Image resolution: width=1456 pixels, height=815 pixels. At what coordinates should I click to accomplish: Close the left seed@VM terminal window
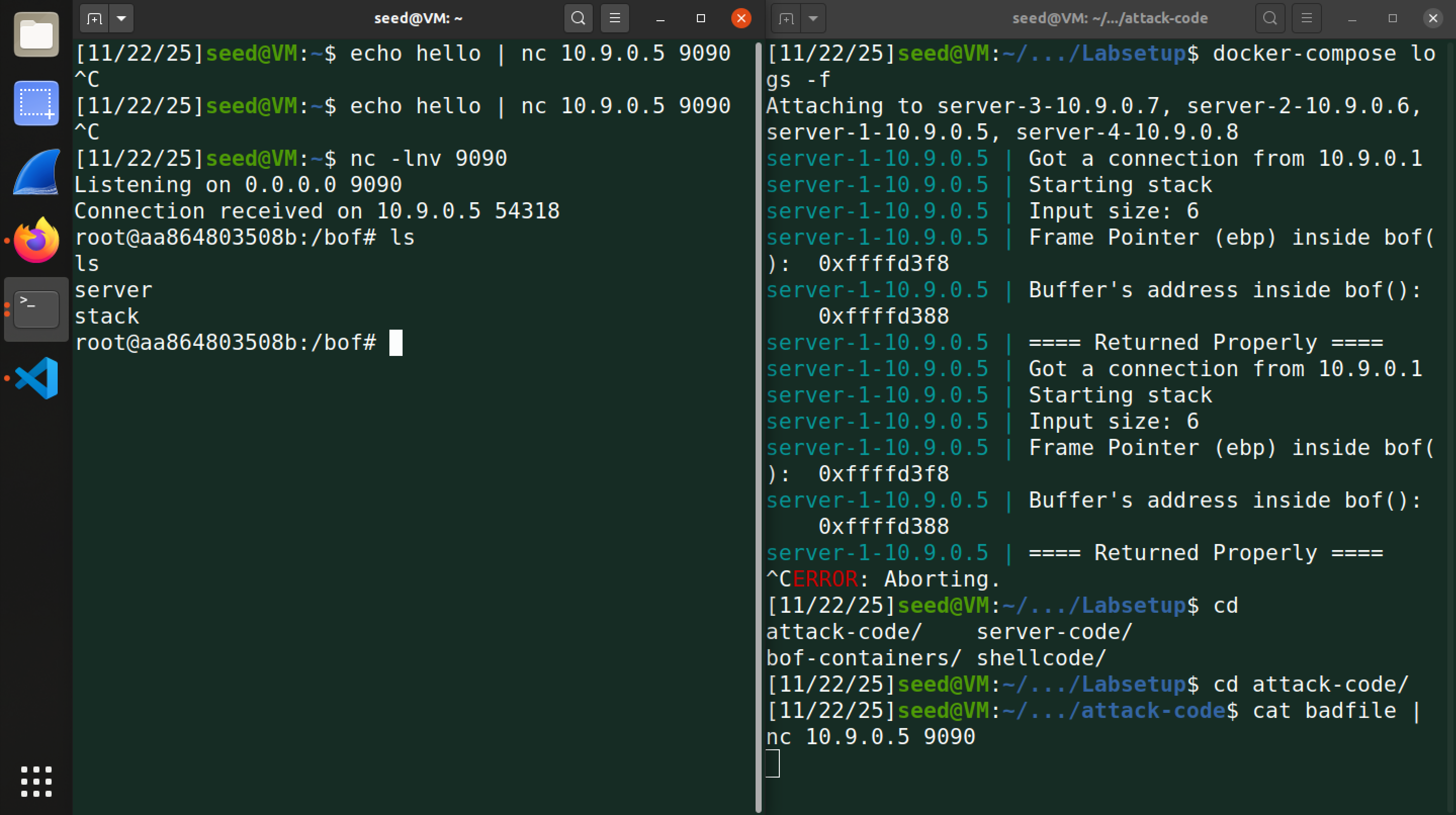click(x=741, y=19)
